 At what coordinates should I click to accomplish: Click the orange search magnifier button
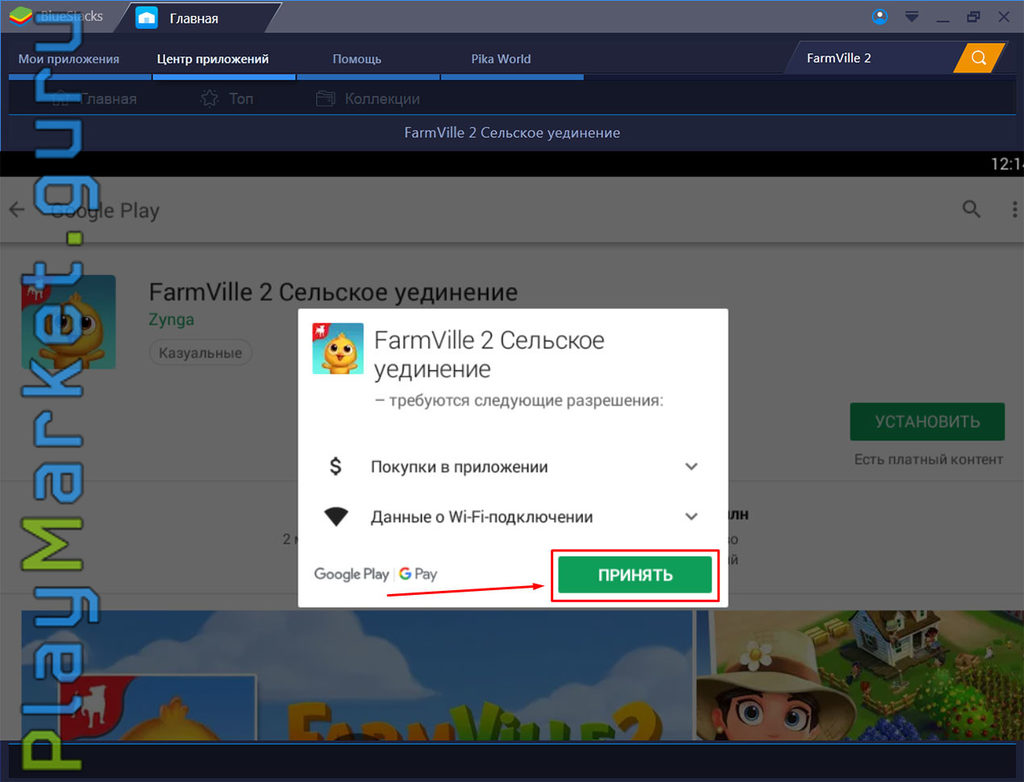pyautogui.click(x=978, y=58)
